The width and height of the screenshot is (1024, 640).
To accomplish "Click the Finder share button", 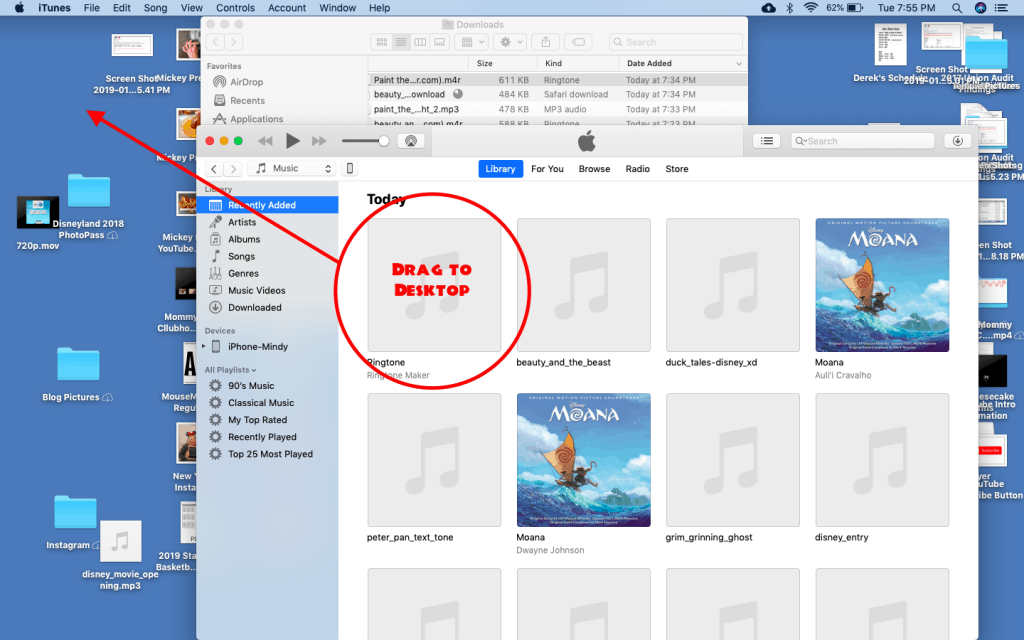I will [x=545, y=42].
